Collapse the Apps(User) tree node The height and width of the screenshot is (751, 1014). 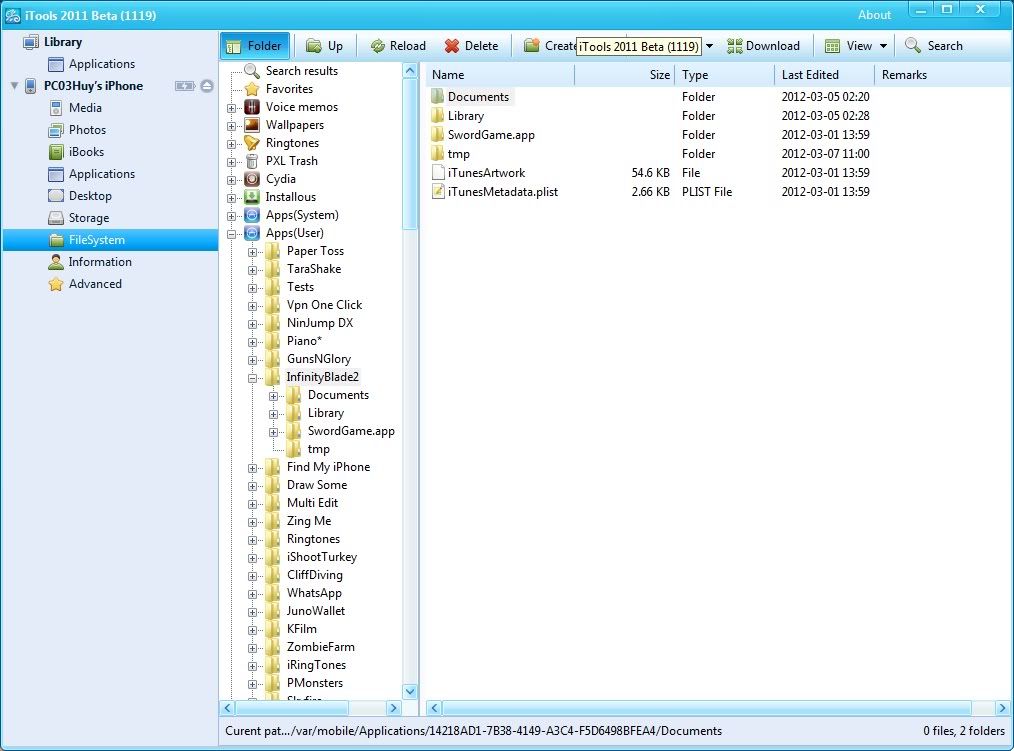[x=232, y=234]
